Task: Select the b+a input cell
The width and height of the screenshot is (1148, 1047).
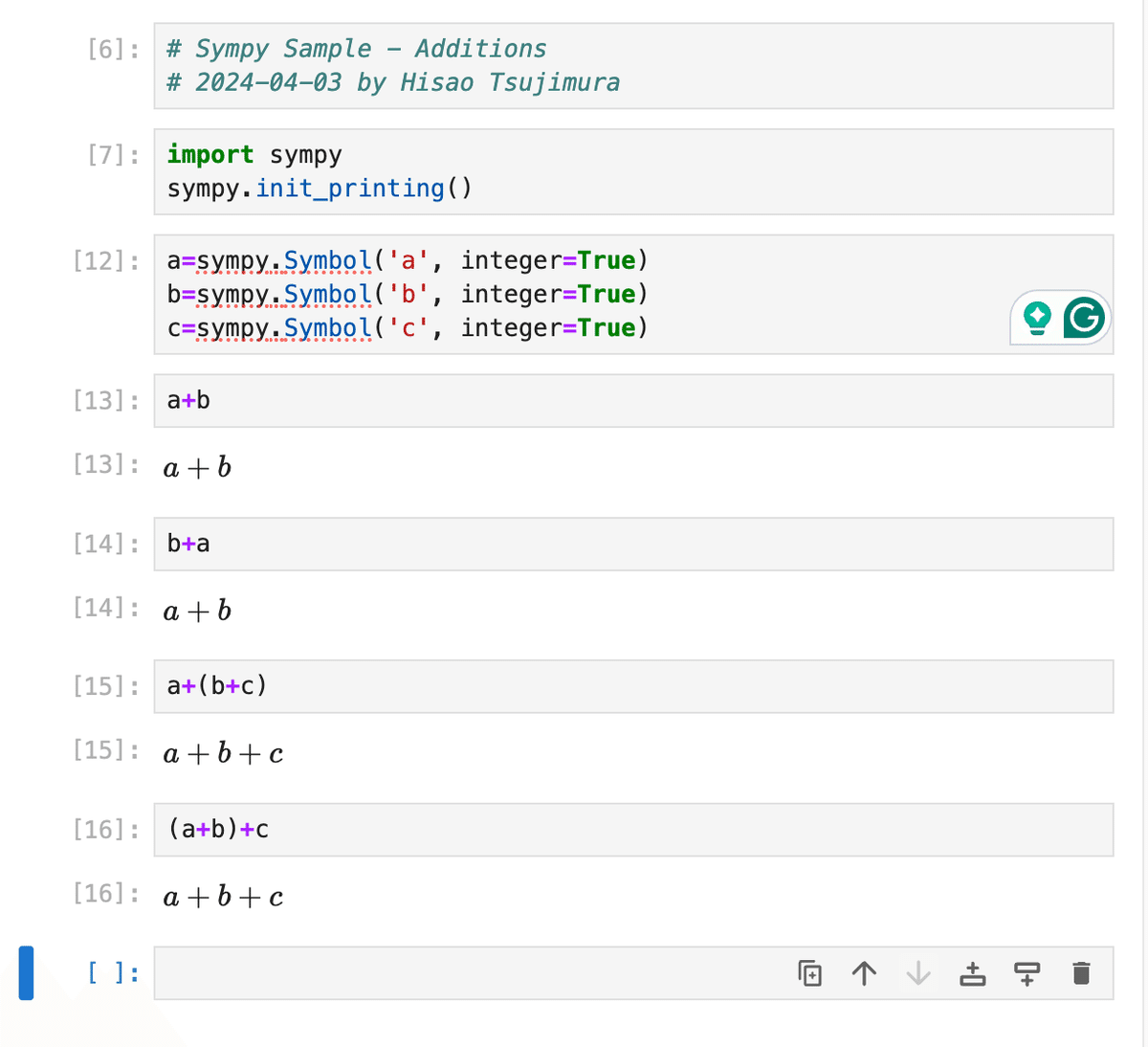Action: coord(631,544)
